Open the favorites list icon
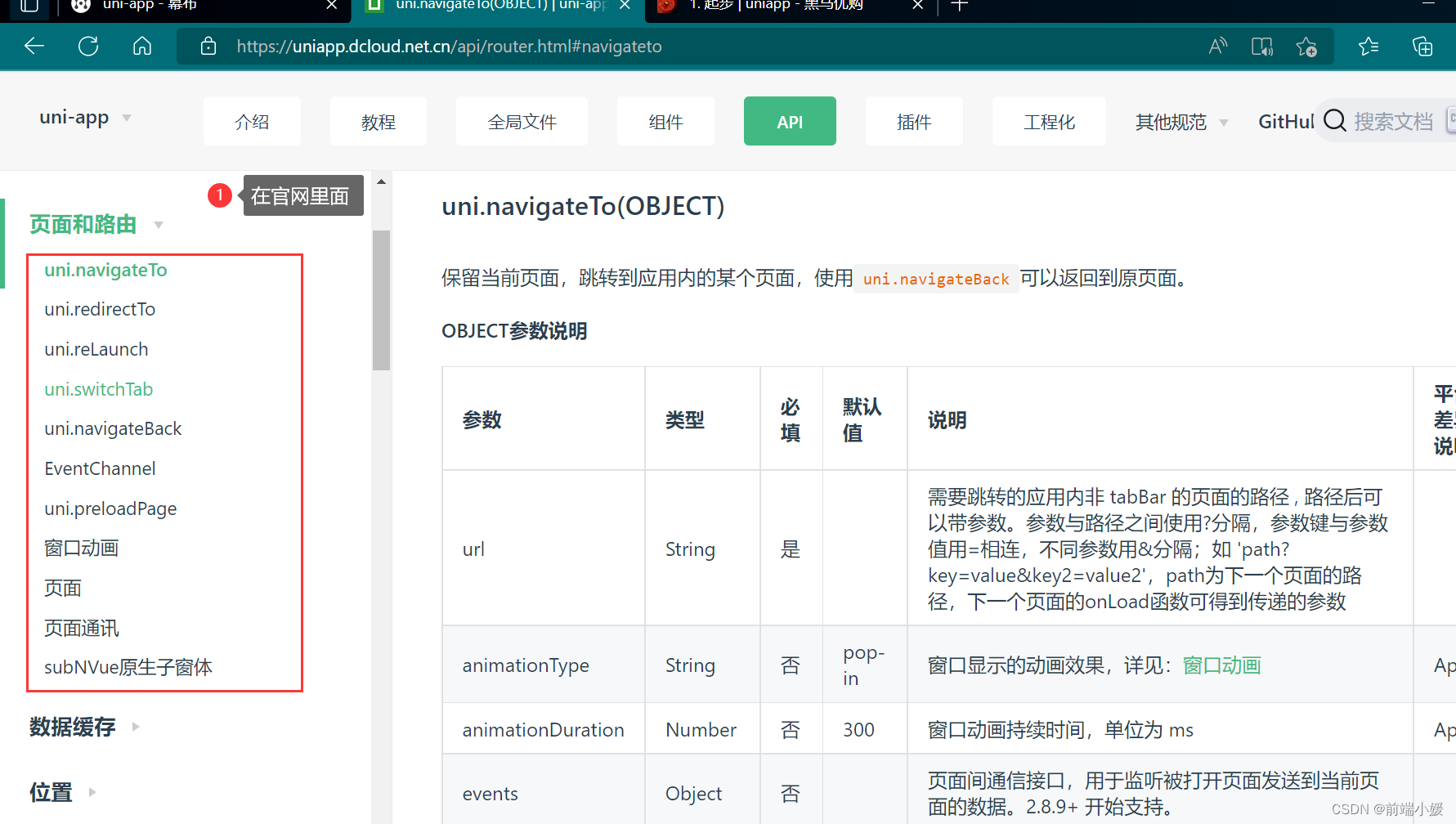The width and height of the screenshot is (1456, 824). (1369, 47)
